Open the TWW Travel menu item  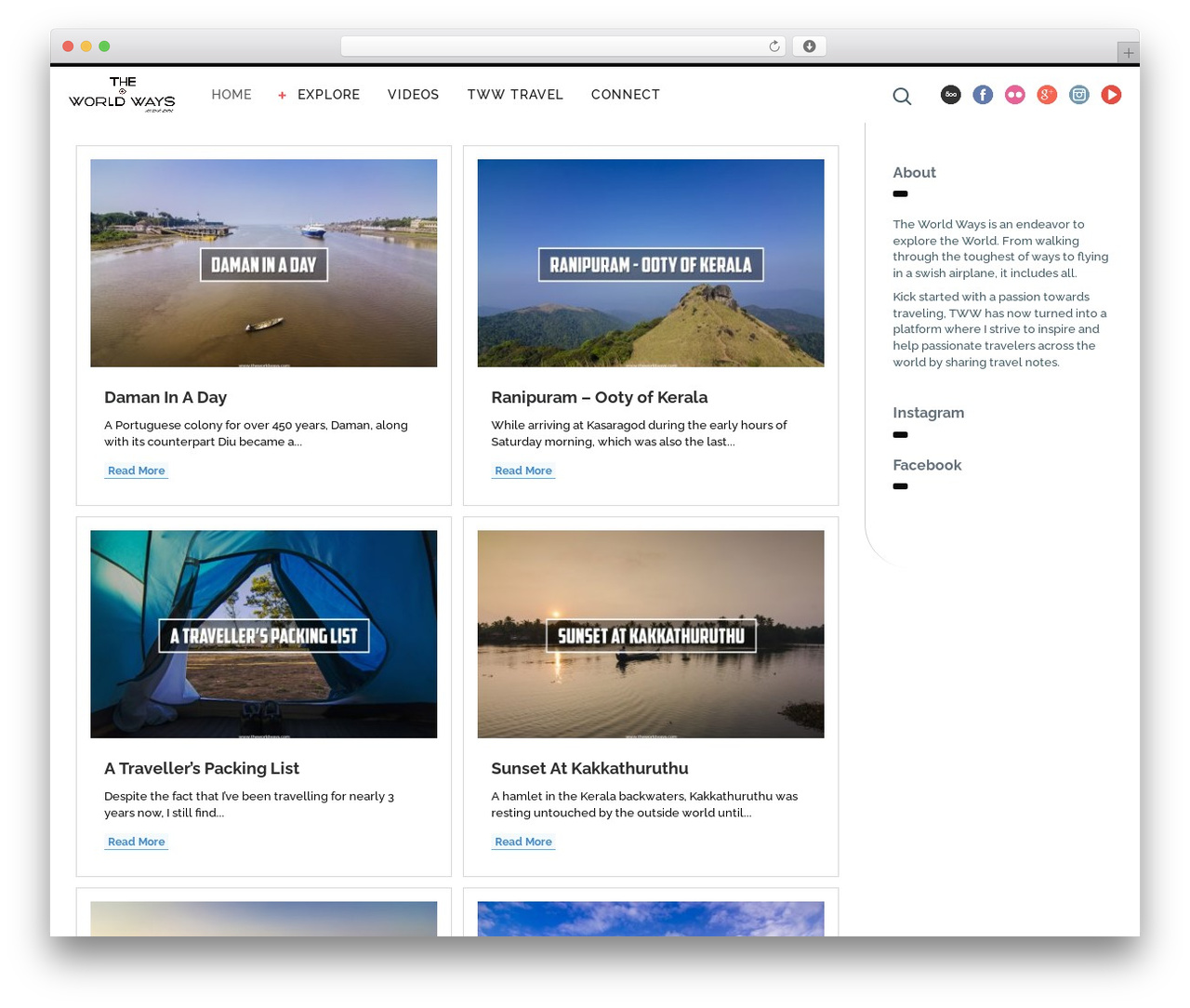[x=515, y=95]
